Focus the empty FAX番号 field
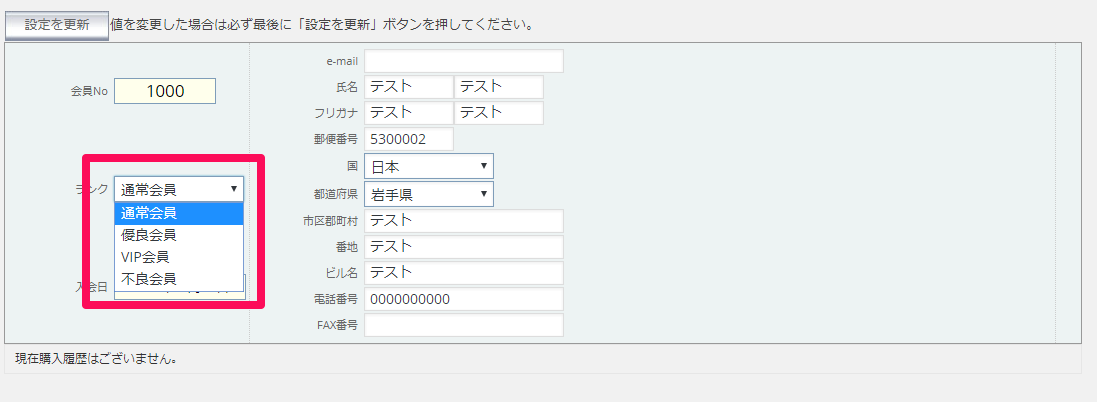The height and width of the screenshot is (402, 1097). [464, 325]
